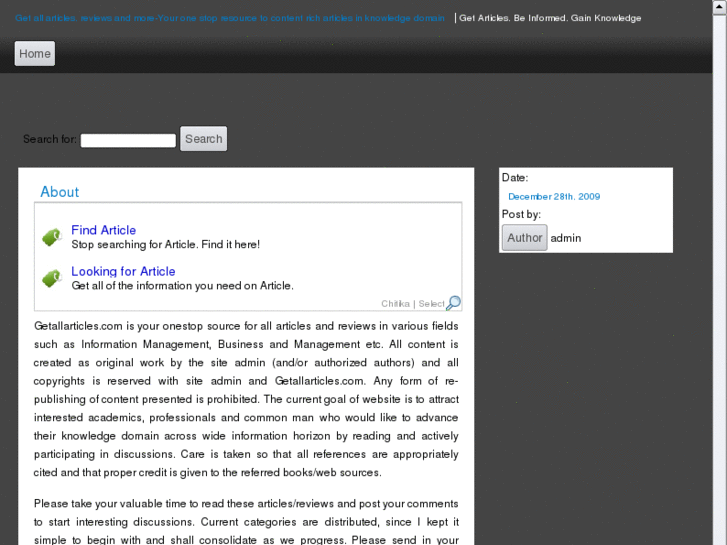Click the green tag icon beside Find Article

52,237
